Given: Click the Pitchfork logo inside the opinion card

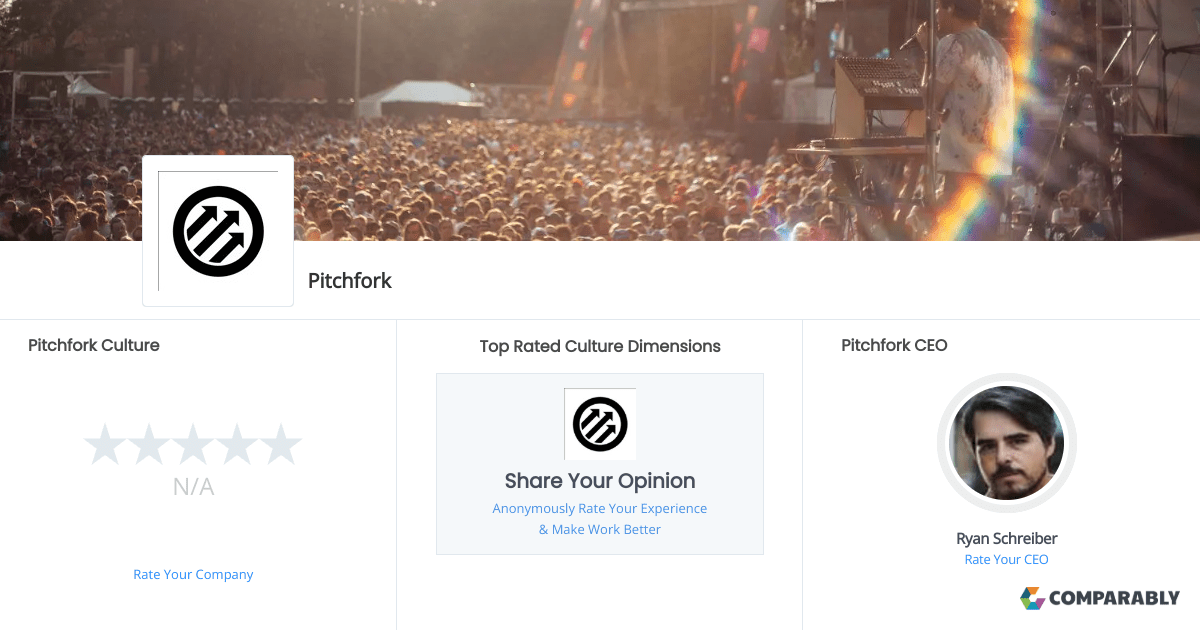Looking at the screenshot, I should click(x=599, y=424).
